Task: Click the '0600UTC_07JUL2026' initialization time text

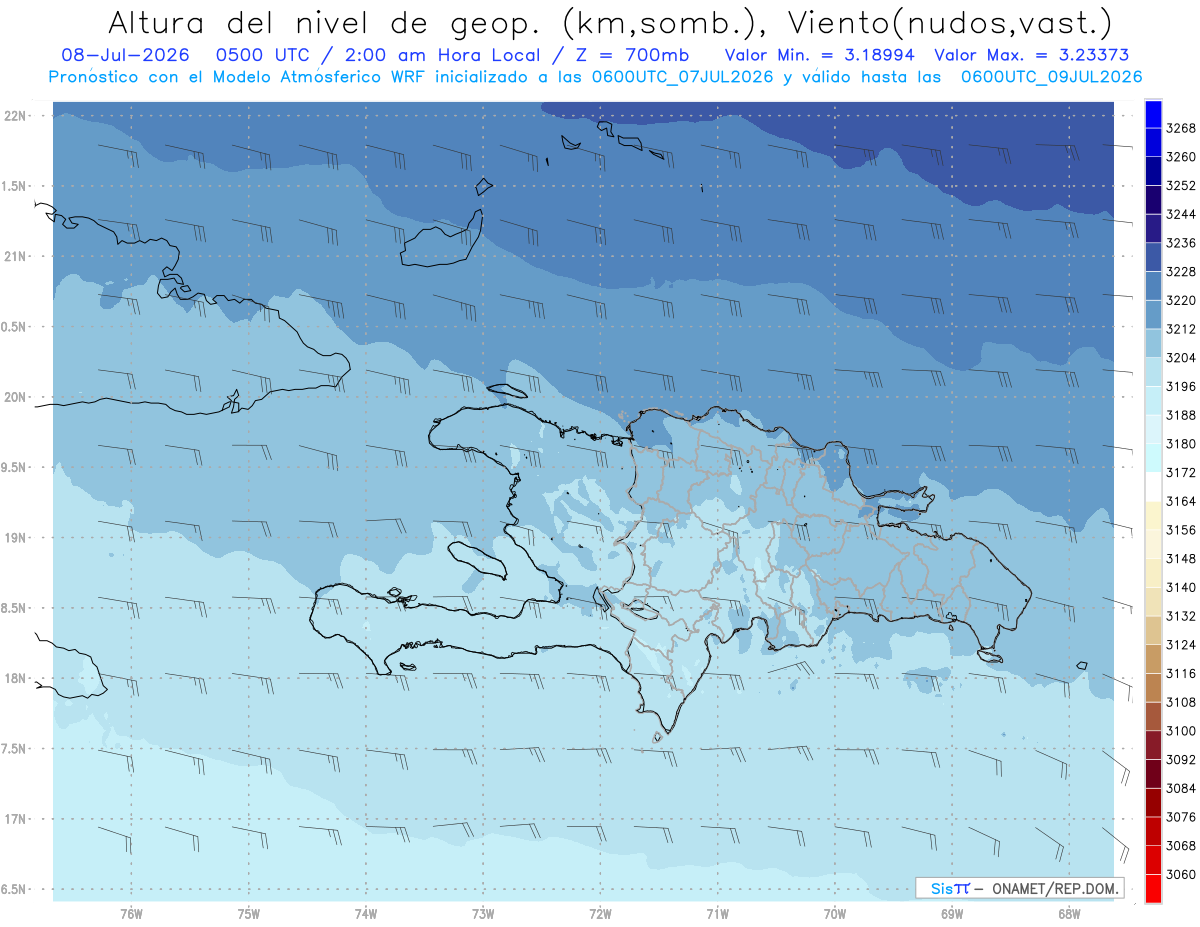Action: click(679, 76)
